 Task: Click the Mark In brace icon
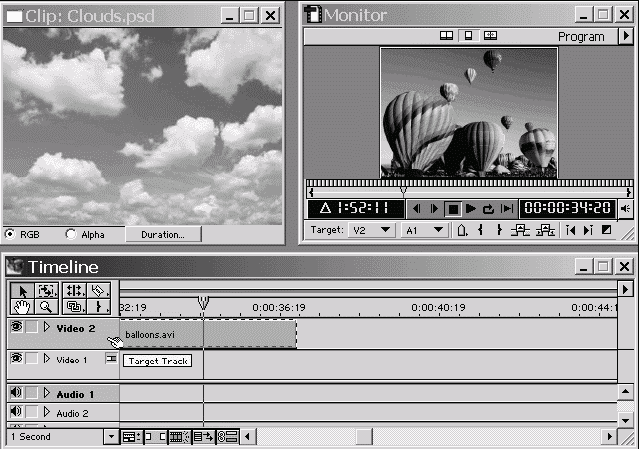[480, 231]
